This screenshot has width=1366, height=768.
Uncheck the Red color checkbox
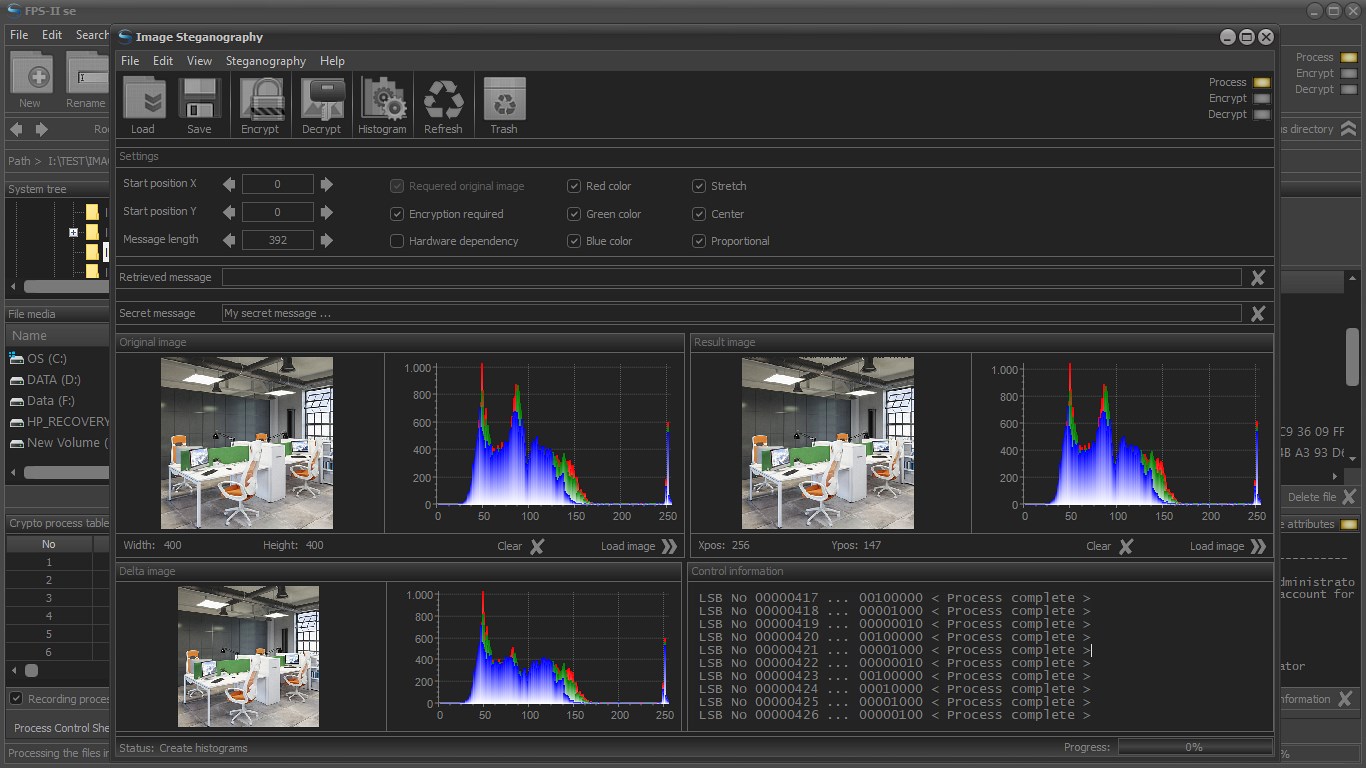pos(574,186)
